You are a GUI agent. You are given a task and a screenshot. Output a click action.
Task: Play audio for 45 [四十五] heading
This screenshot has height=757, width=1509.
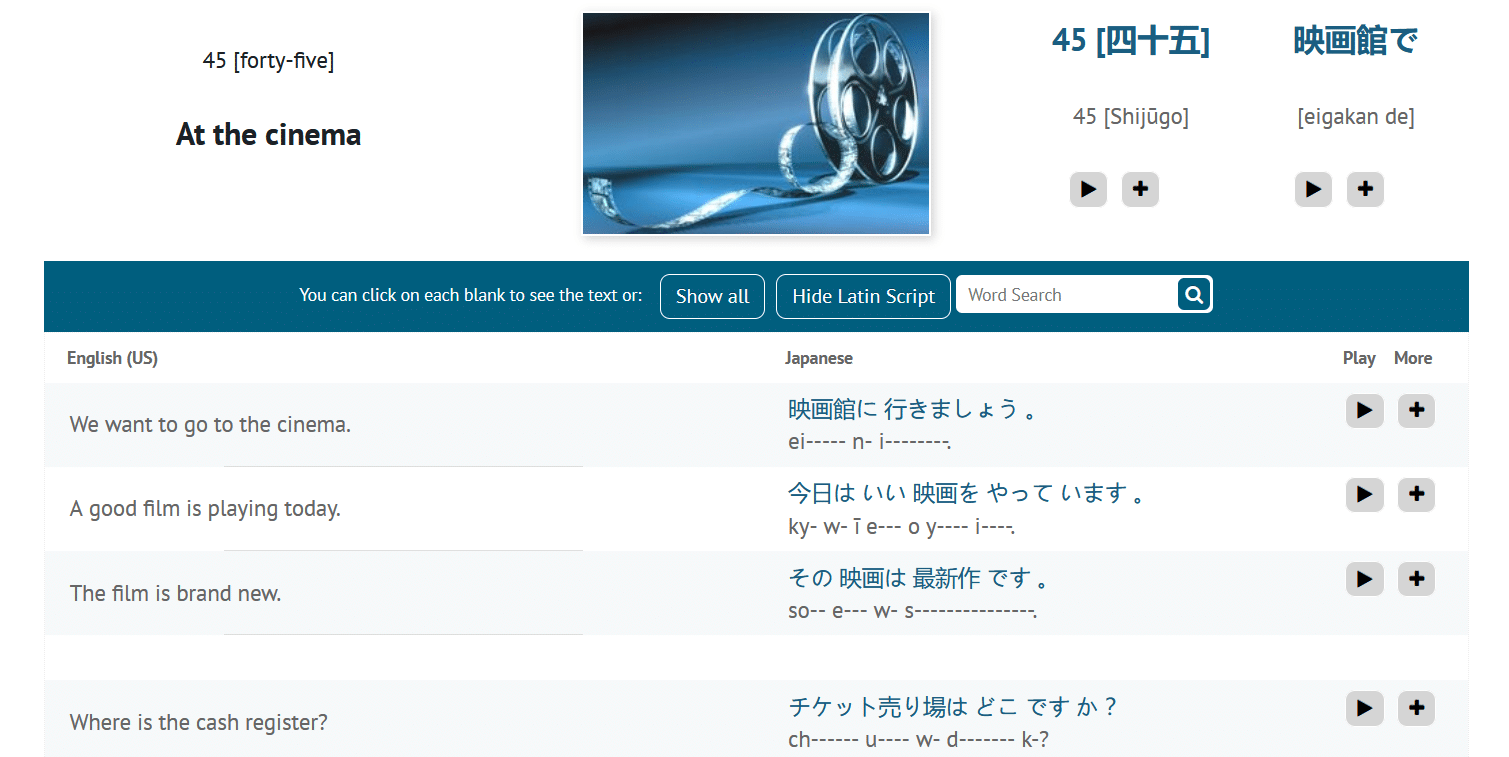point(1088,189)
